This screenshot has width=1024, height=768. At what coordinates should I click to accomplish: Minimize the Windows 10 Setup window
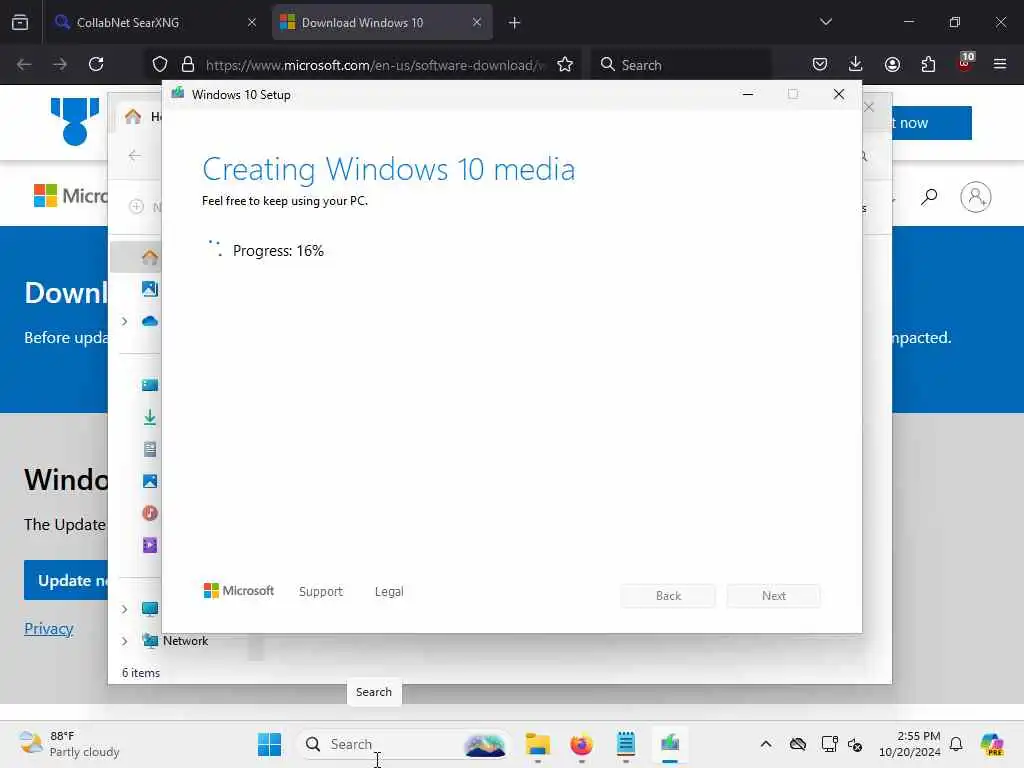pos(748,95)
